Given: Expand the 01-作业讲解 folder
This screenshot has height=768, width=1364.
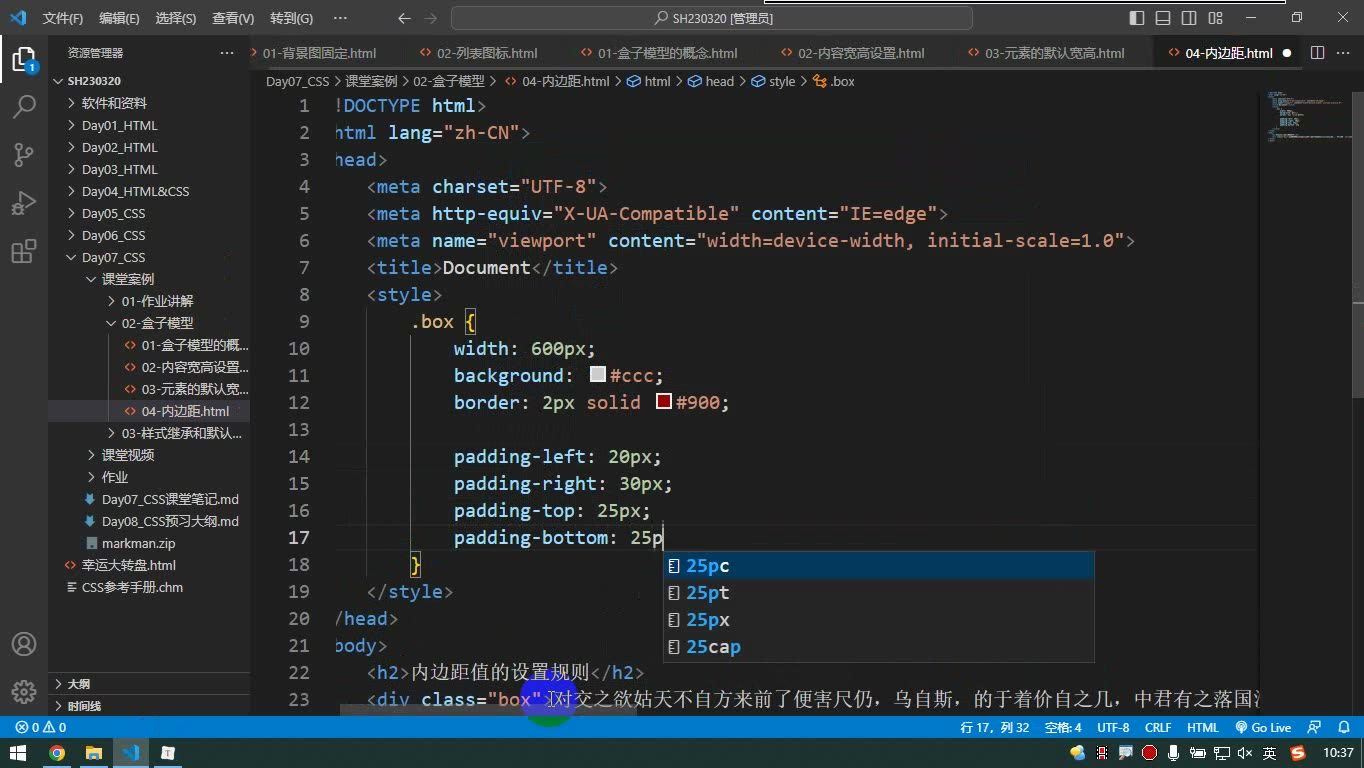Looking at the screenshot, I should click(x=149, y=301).
